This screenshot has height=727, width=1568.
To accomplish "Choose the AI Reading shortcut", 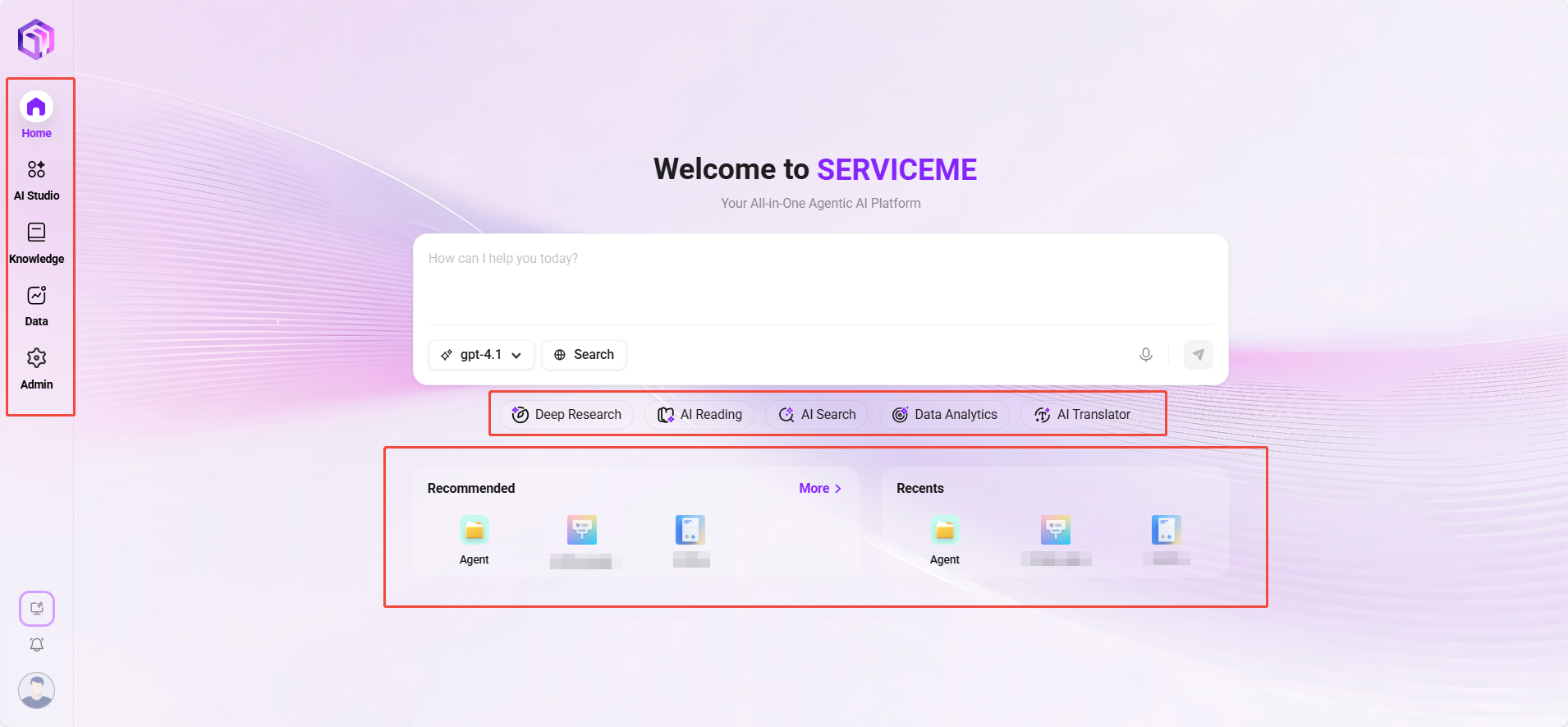I will point(699,415).
